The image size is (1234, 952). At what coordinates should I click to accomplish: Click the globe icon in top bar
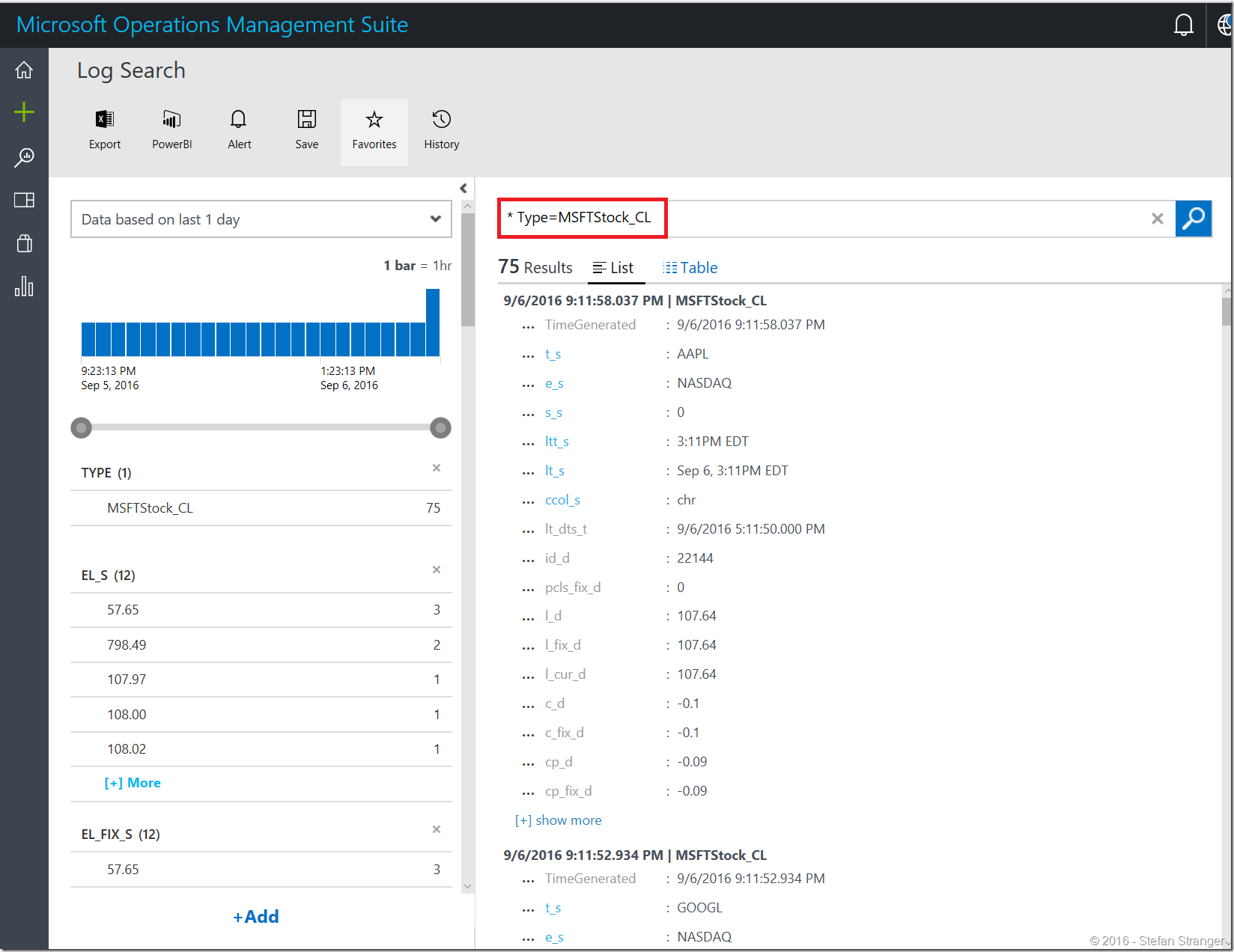[1224, 25]
